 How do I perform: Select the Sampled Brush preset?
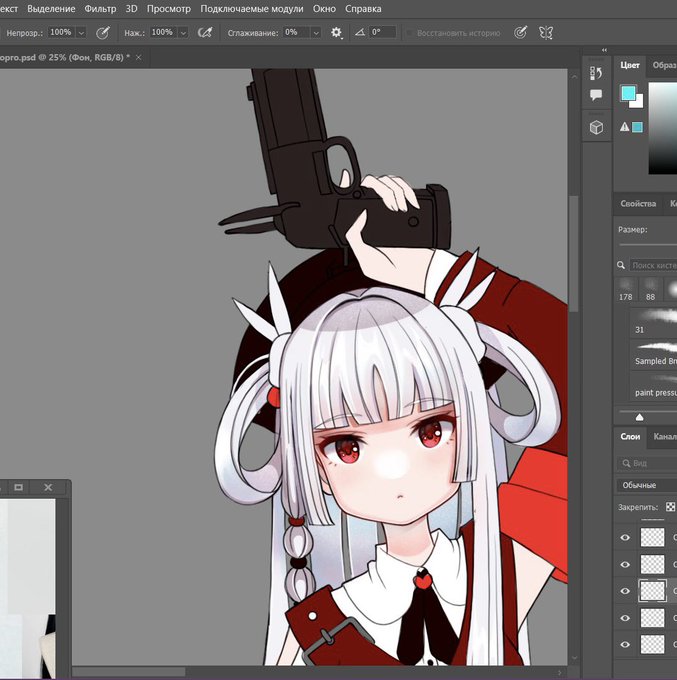653,354
